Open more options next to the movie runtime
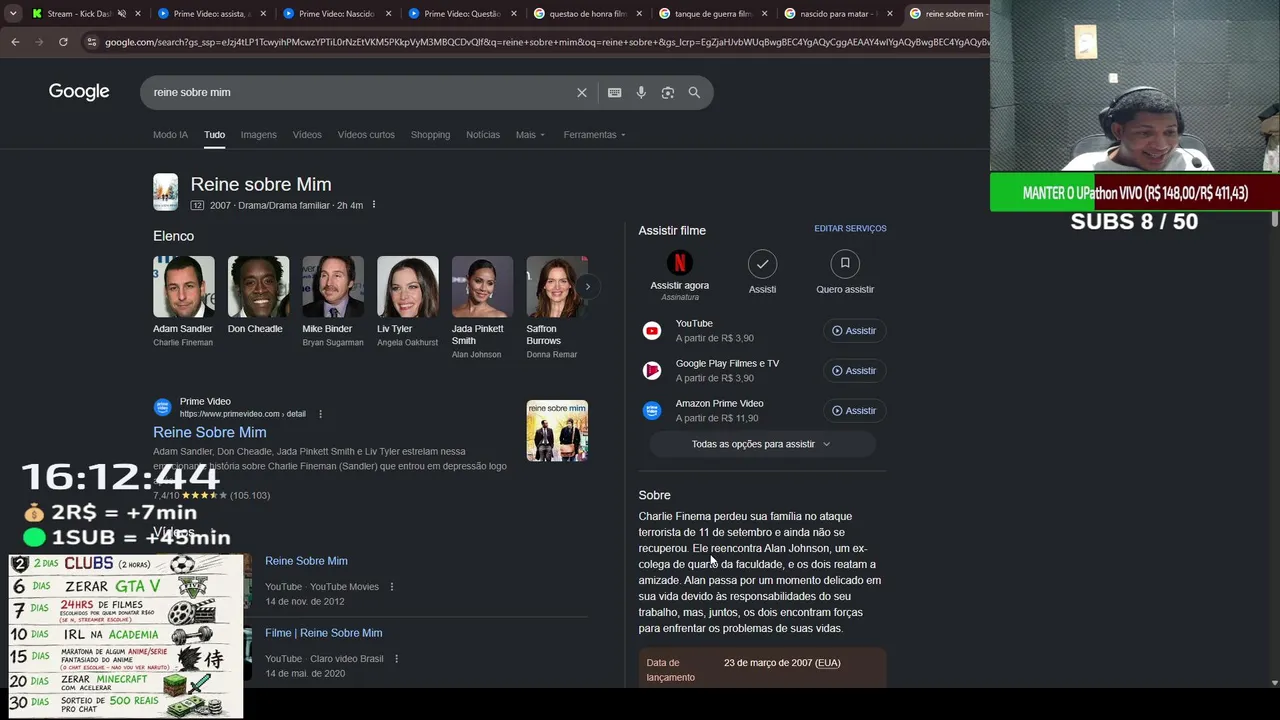The height and width of the screenshot is (720, 1280). [x=374, y=205]
